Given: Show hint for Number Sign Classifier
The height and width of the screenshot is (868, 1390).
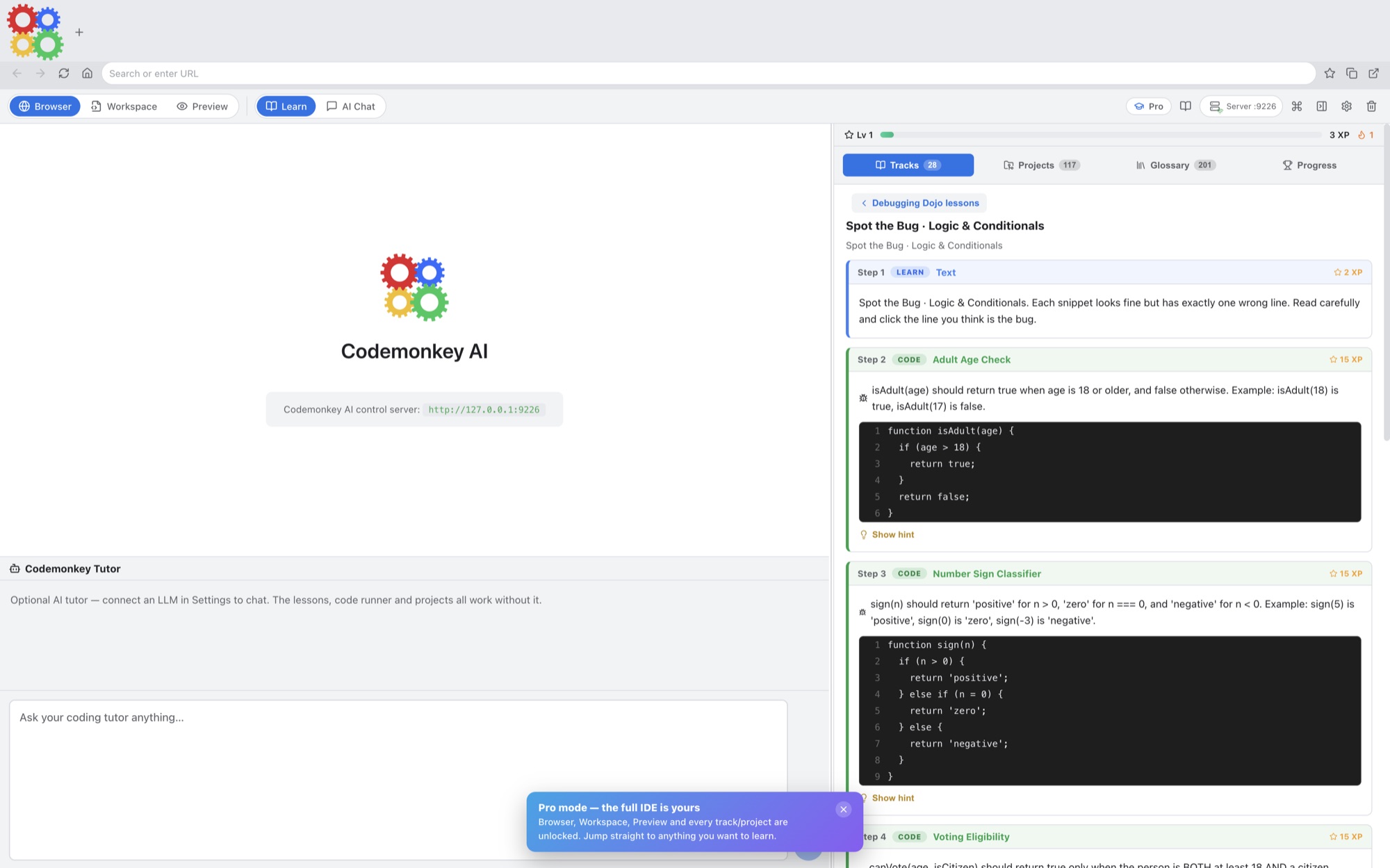Looking at the screenshot, I should click(887, 798).
